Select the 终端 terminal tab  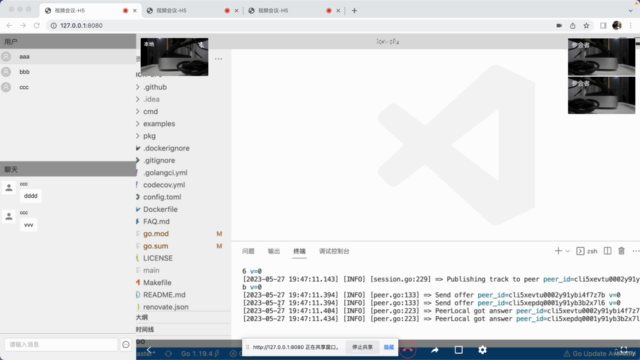pos(299,251)
